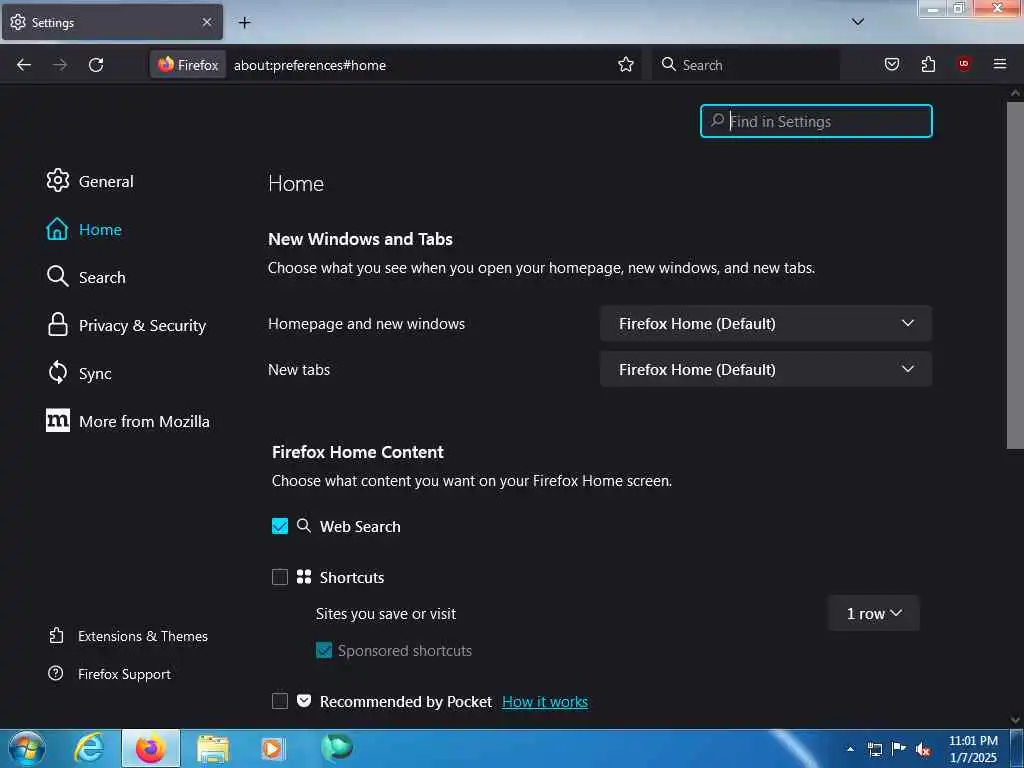Click the Firefox taskbar icon
This screenshot has height=768, width=1024.
150,748
